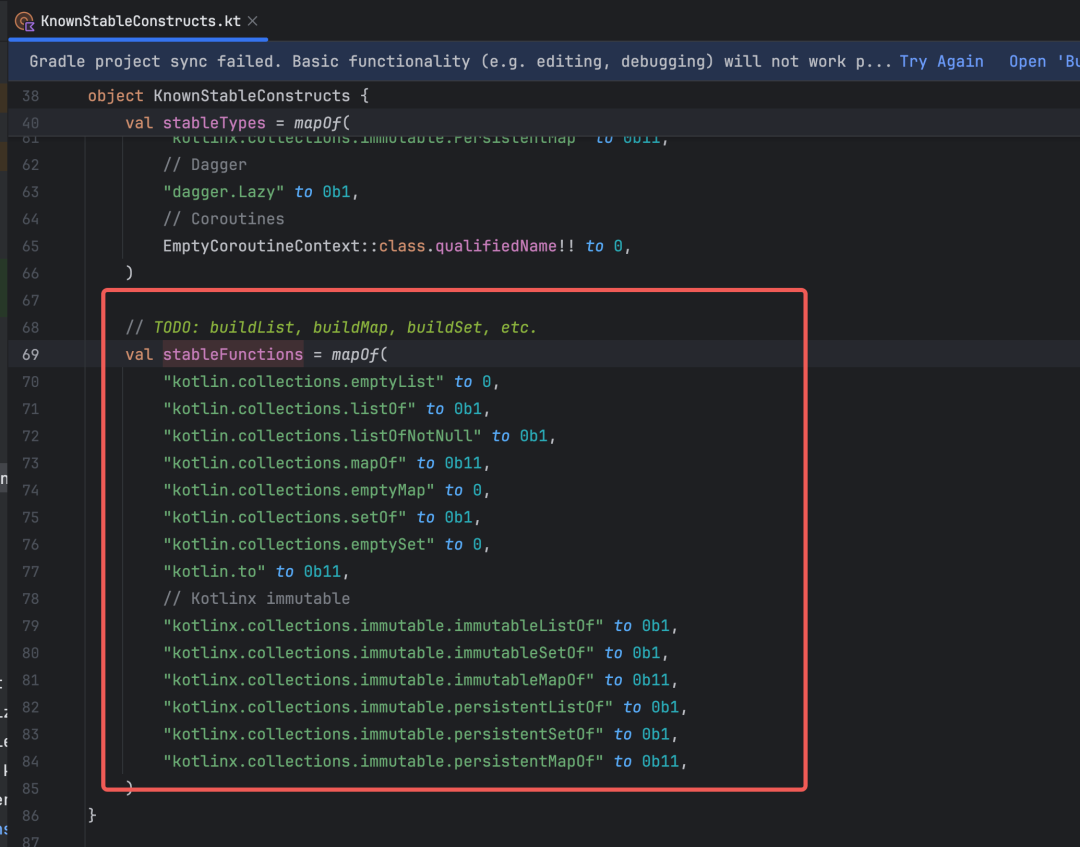Screen dimensions: 1080x847
Task: Click line number 38 in the gutter
Action: click(x=30, y=97)
